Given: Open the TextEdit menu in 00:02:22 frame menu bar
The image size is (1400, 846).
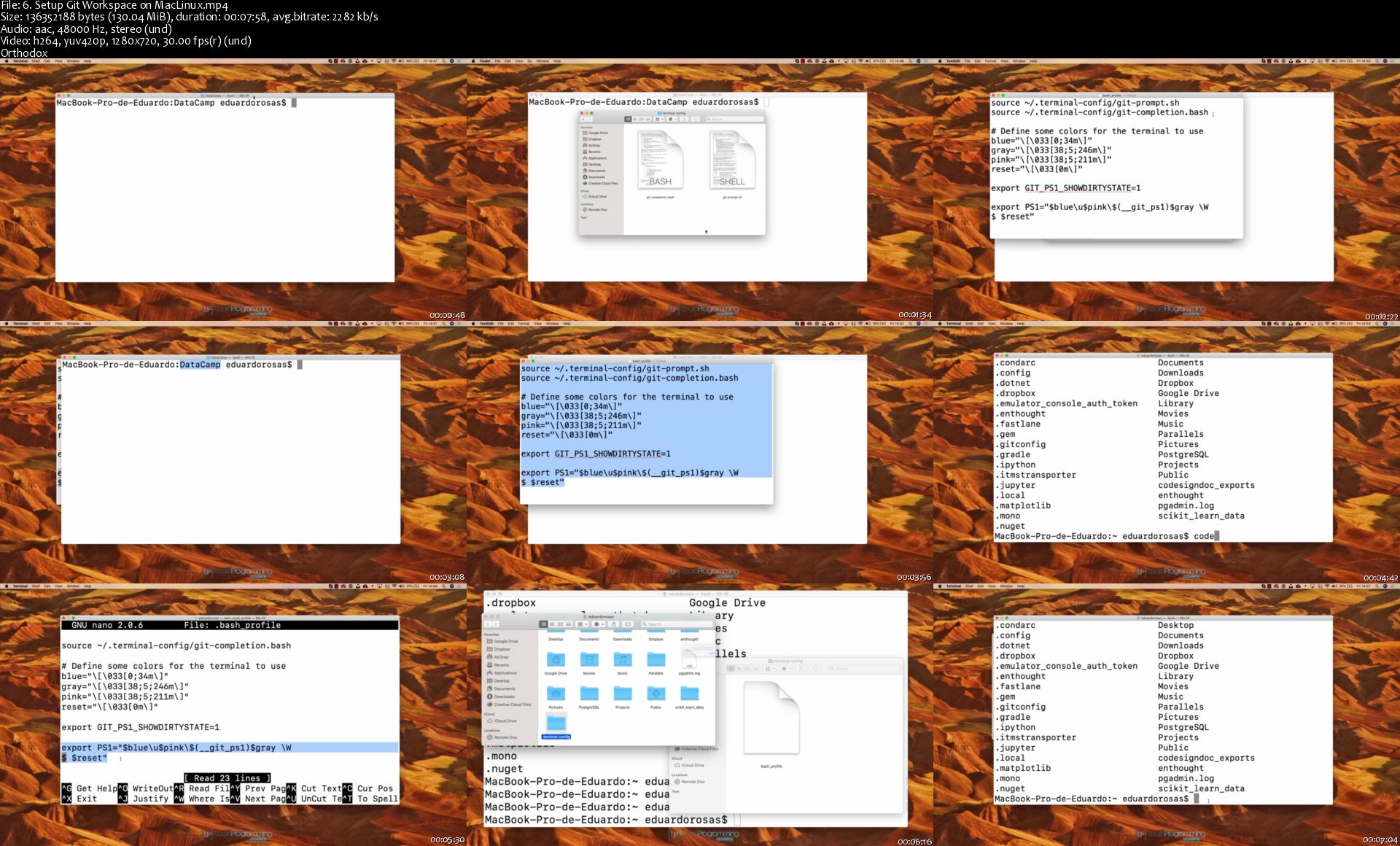Looking at the screenshot, I should click(953, 61).
